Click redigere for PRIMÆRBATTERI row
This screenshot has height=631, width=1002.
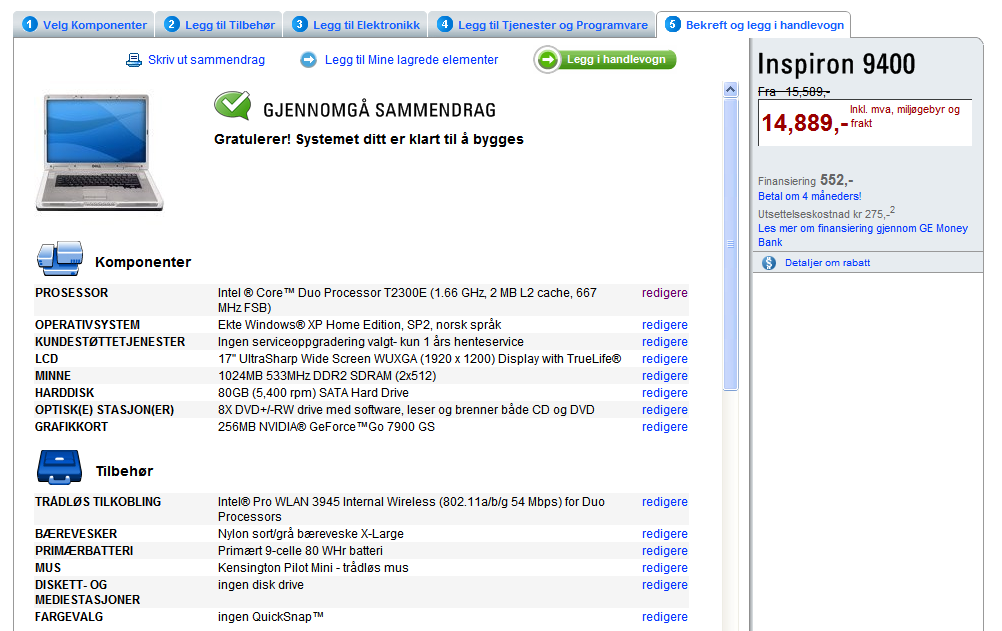coord(665,550)
